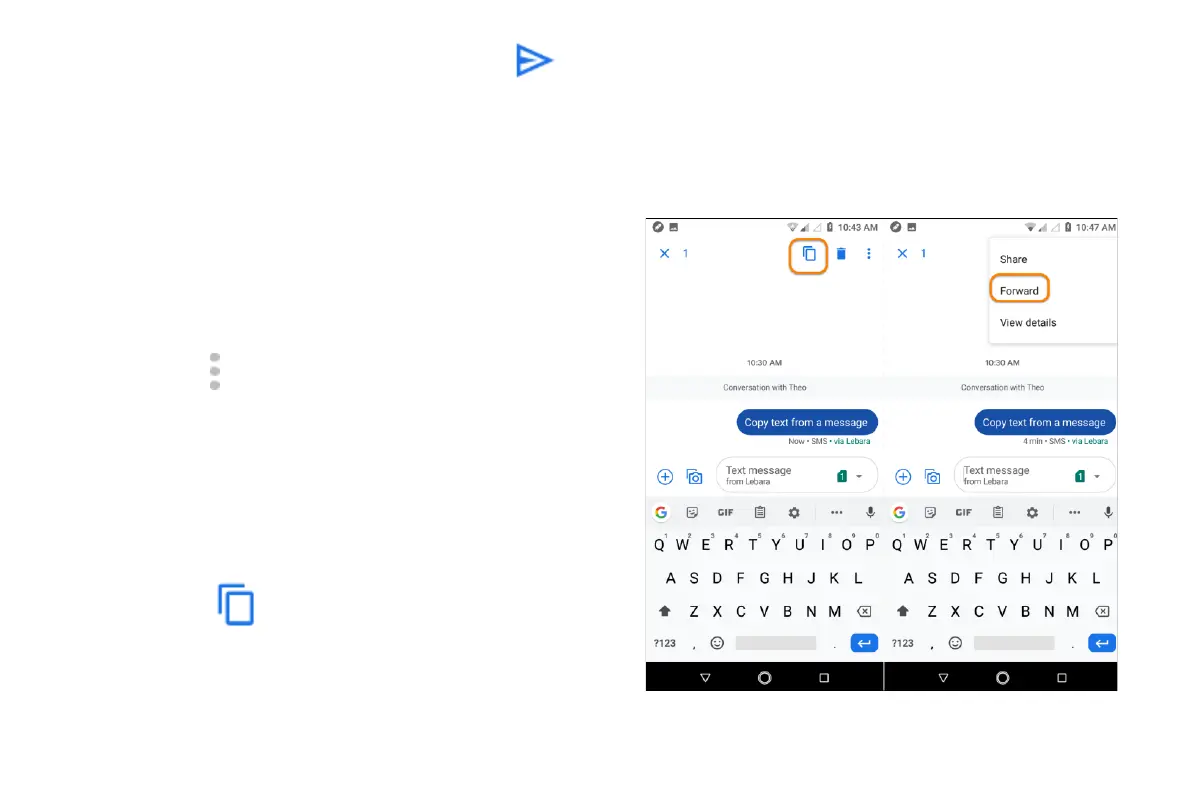This screenshot has width=1191, height=794.
Task: Click the large gray three-dot menu icon
Action: [x=215, y=372]
